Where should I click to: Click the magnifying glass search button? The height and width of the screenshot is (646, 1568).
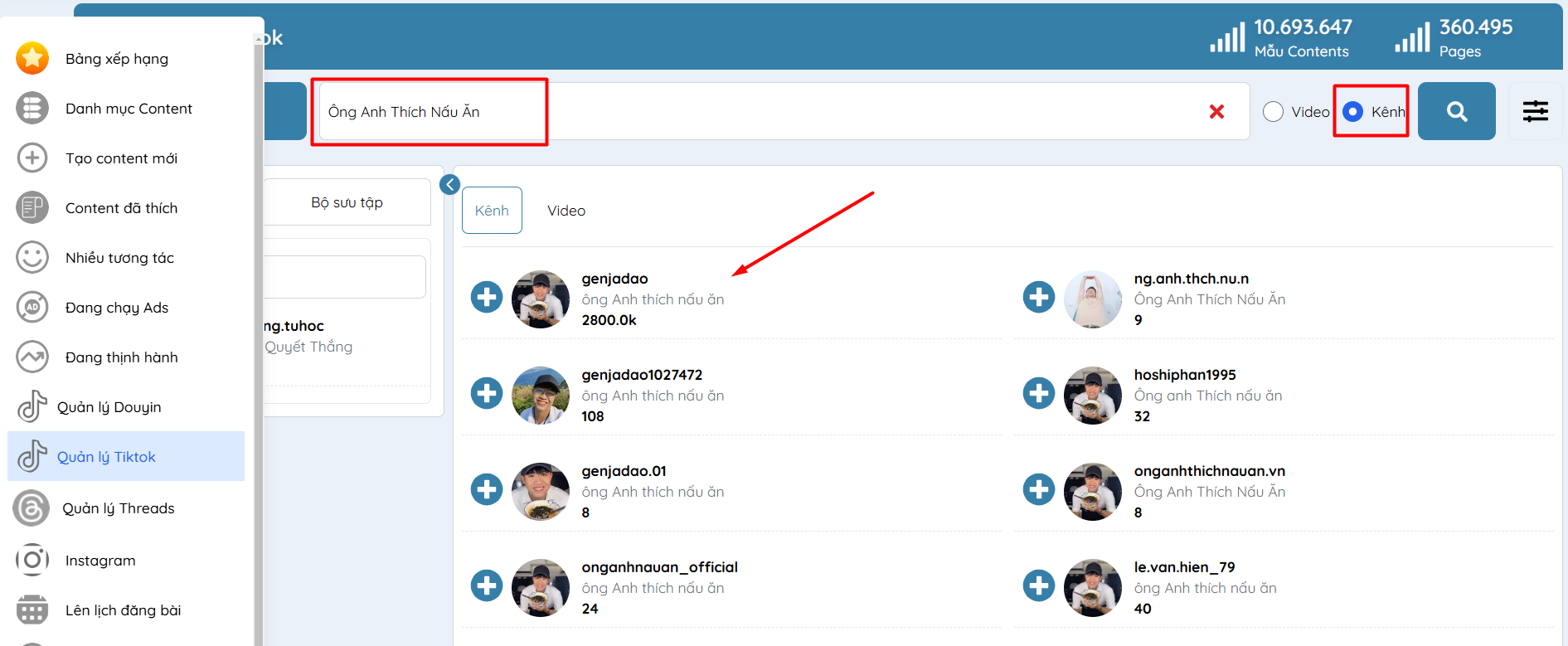[x=1456, y=111]
